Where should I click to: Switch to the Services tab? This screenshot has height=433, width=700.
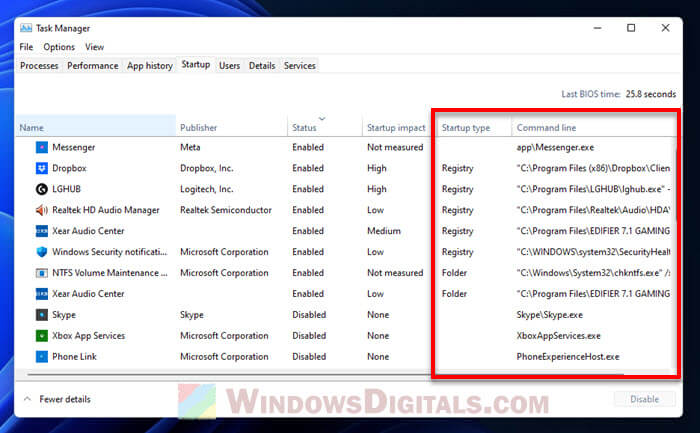(300, 66)
